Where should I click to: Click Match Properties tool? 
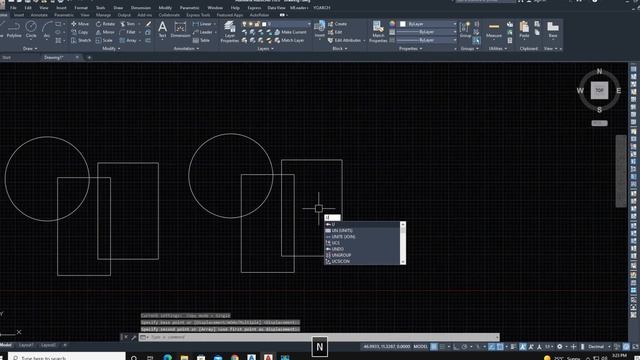378,31
